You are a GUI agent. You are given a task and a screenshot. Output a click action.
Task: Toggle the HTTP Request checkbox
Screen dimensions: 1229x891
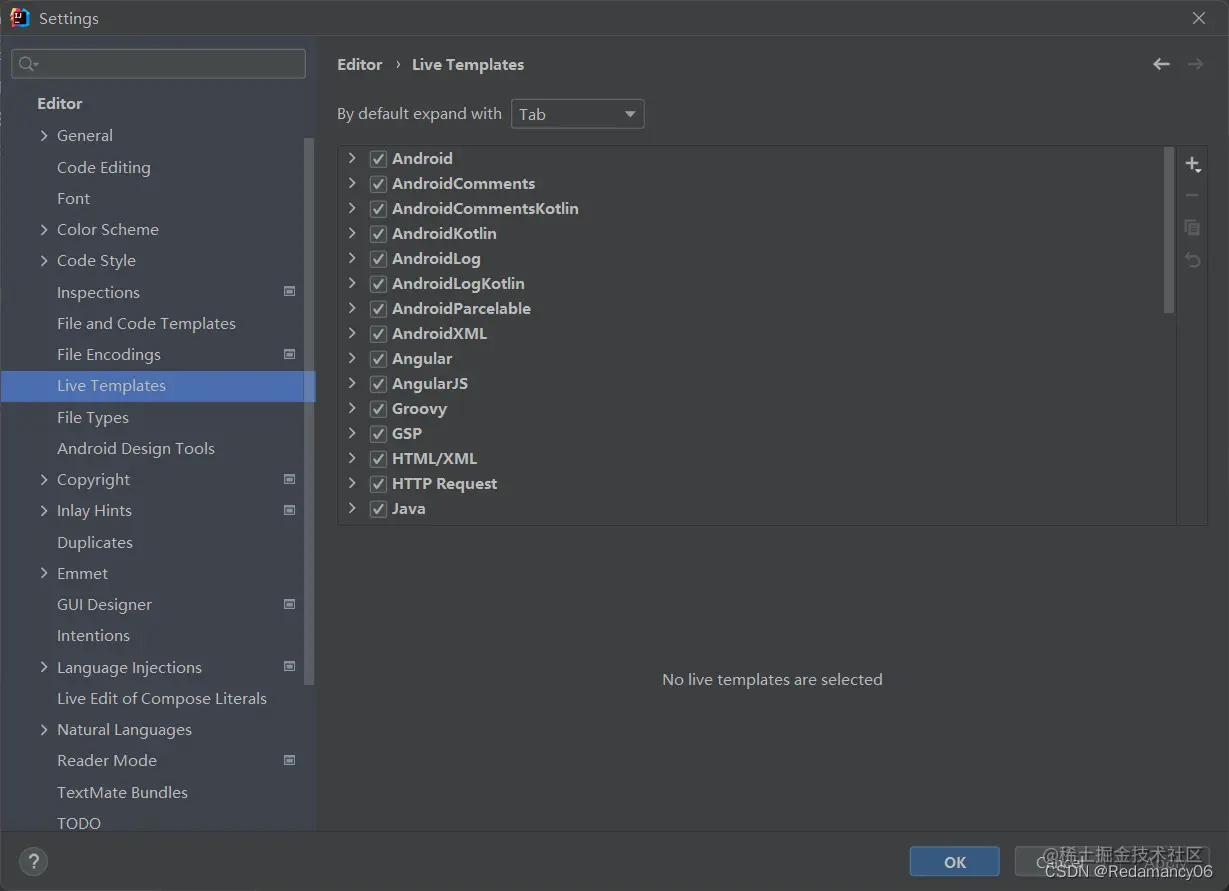378,484
